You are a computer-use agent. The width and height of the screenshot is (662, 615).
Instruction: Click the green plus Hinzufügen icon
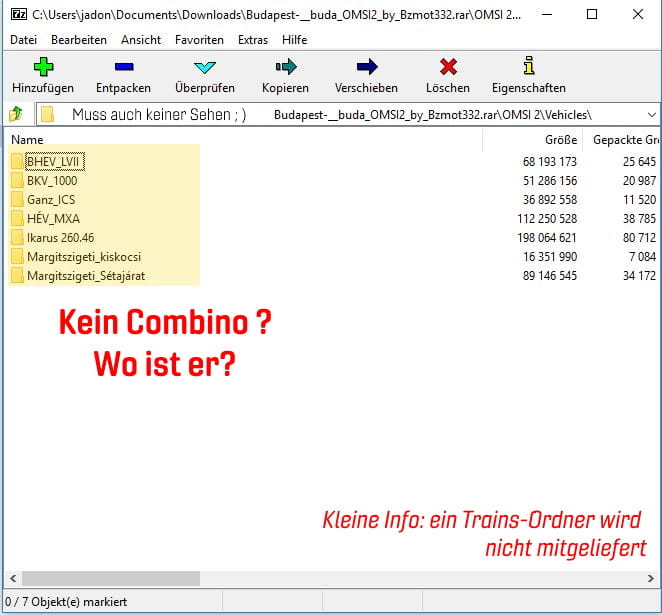pos(43,68)
